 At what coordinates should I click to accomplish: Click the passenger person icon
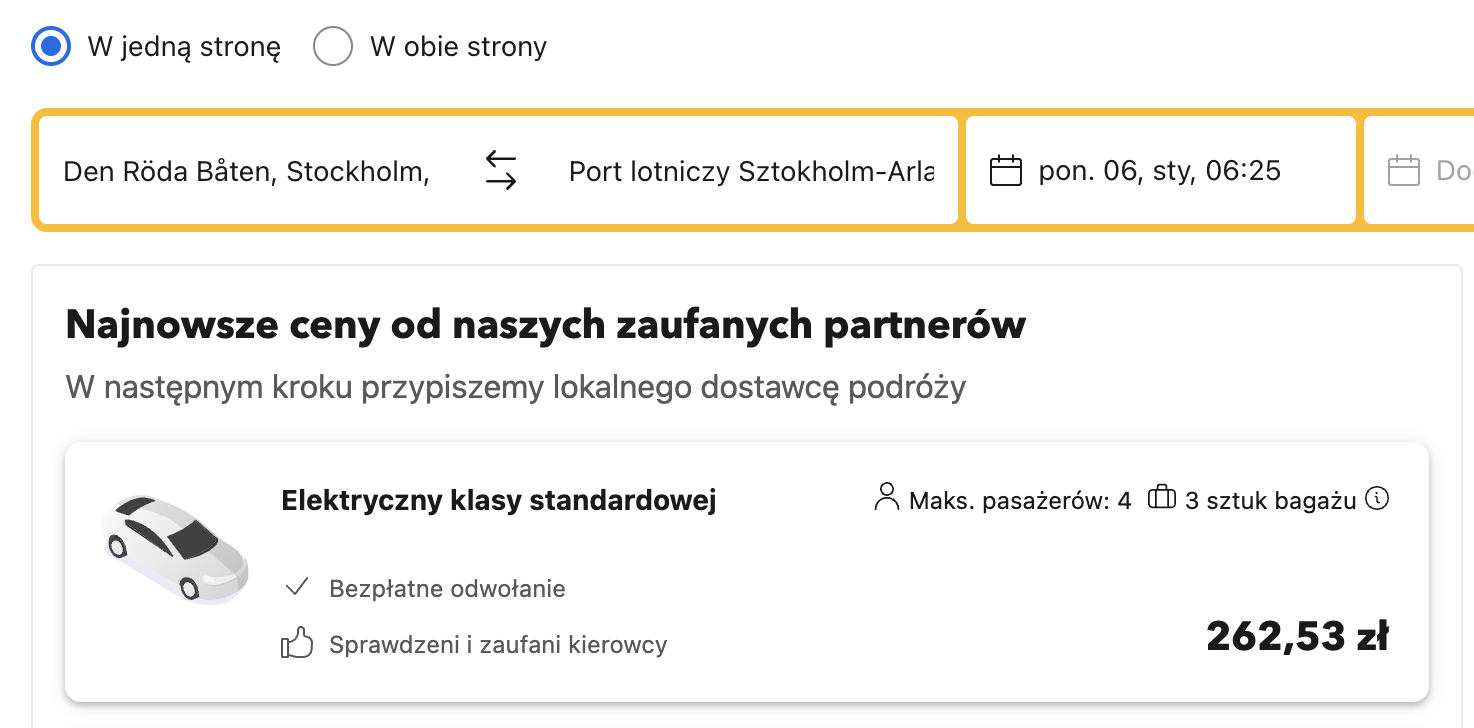886,498
